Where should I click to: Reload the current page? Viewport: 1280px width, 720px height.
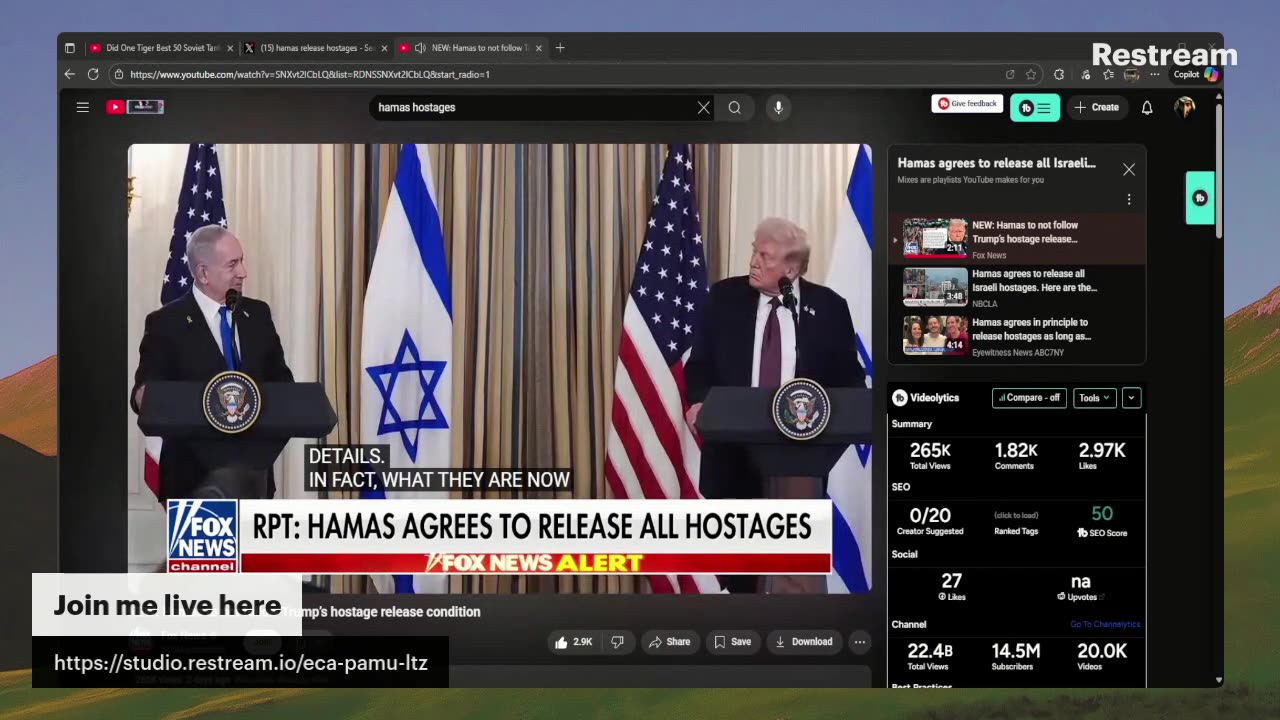[93, 74]
